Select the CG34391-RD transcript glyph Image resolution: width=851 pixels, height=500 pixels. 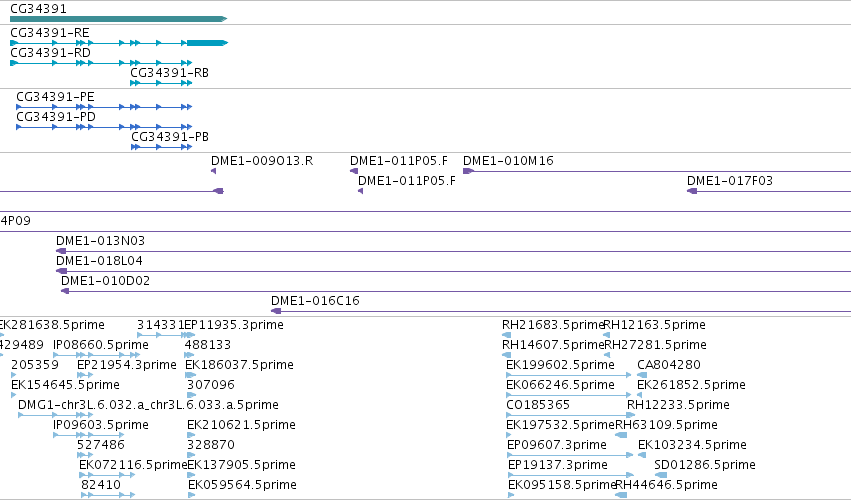tap(101, 63)
